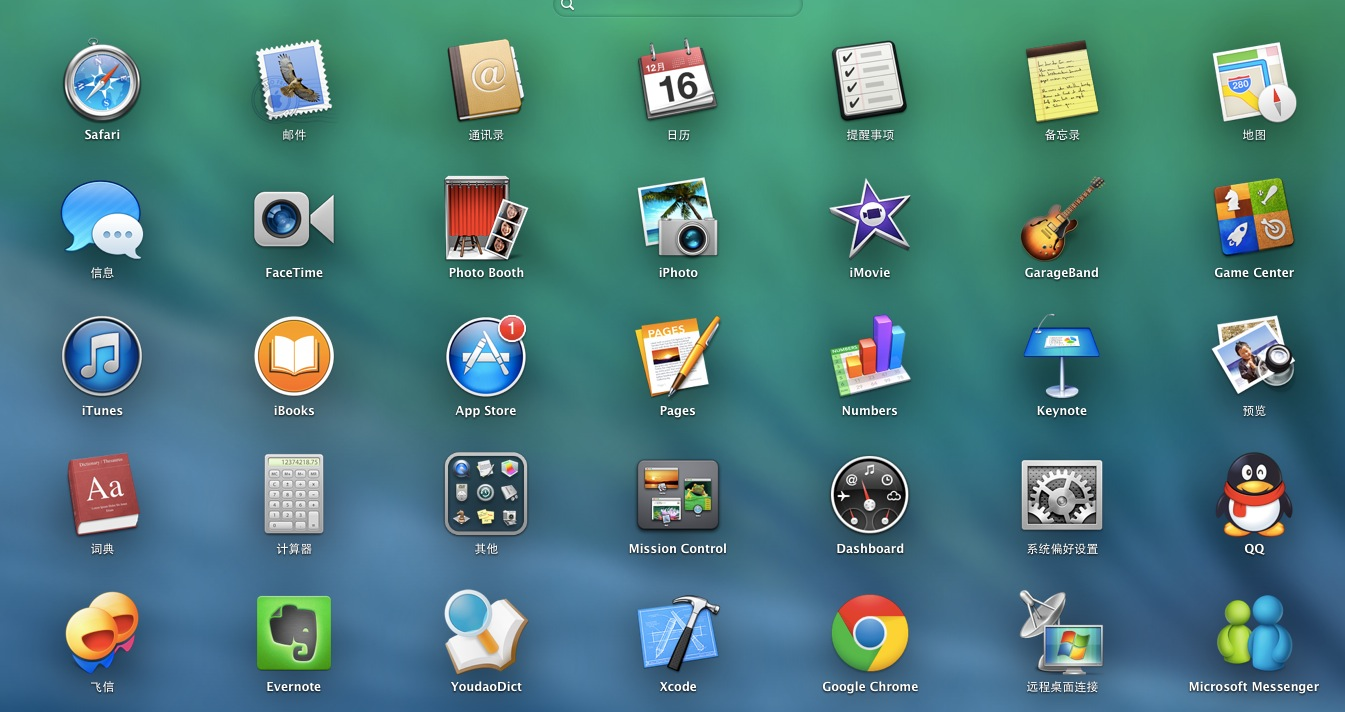Launch Xcode hammer icon
The width and height of the screenshot is (1345, 712).
point(678,633)
